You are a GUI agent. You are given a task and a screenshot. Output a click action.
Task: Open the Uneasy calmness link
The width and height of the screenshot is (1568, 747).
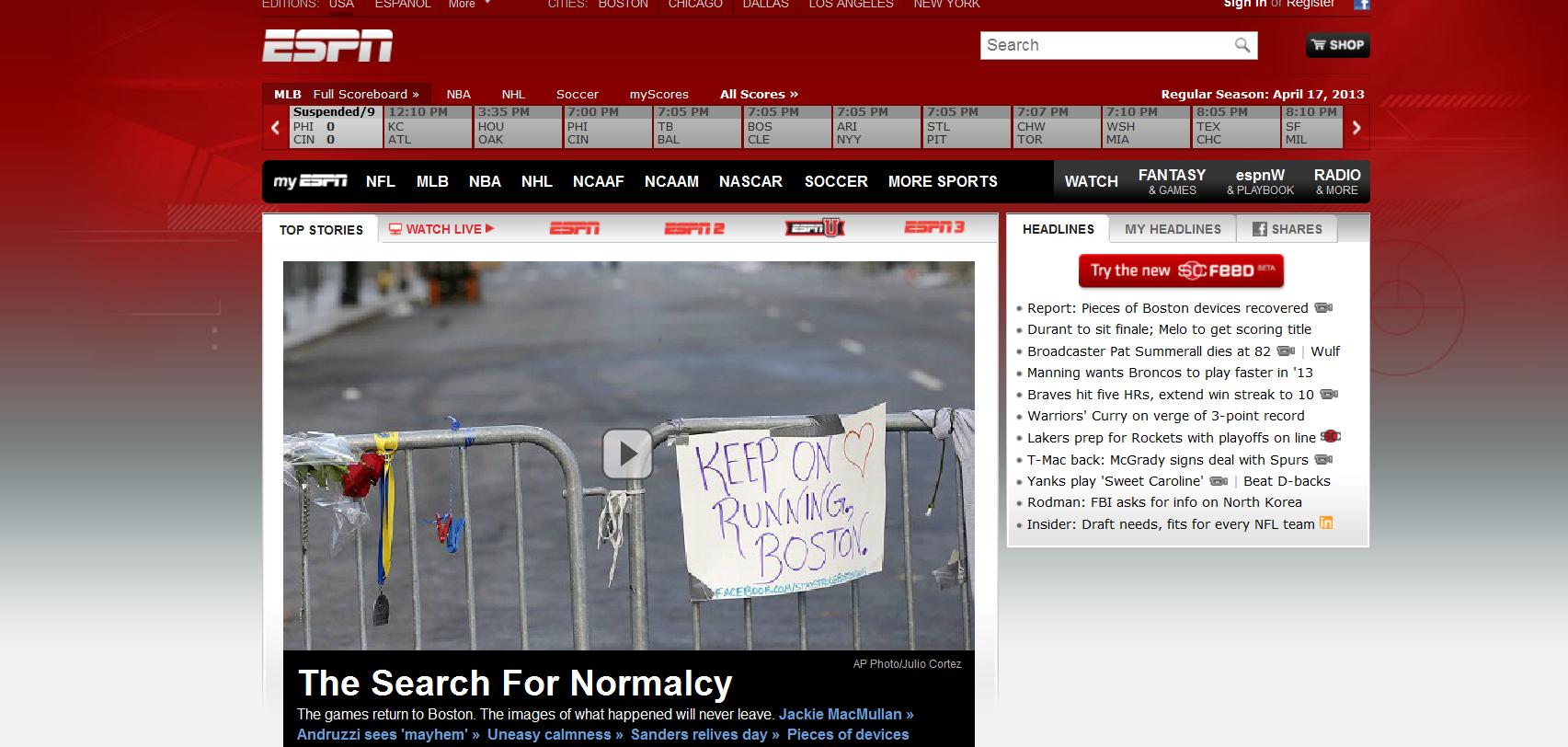[555, 734]
